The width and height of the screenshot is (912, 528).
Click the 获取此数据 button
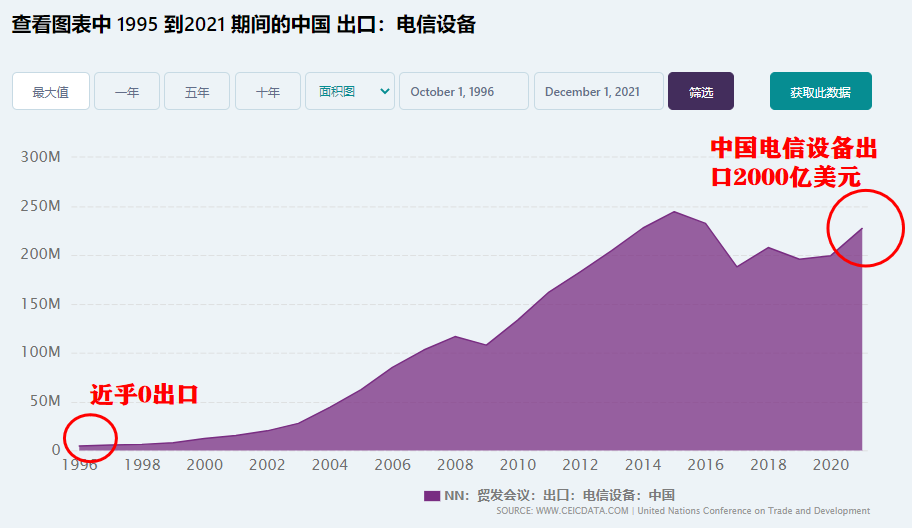pyautogui.click(x=820, y=92)
